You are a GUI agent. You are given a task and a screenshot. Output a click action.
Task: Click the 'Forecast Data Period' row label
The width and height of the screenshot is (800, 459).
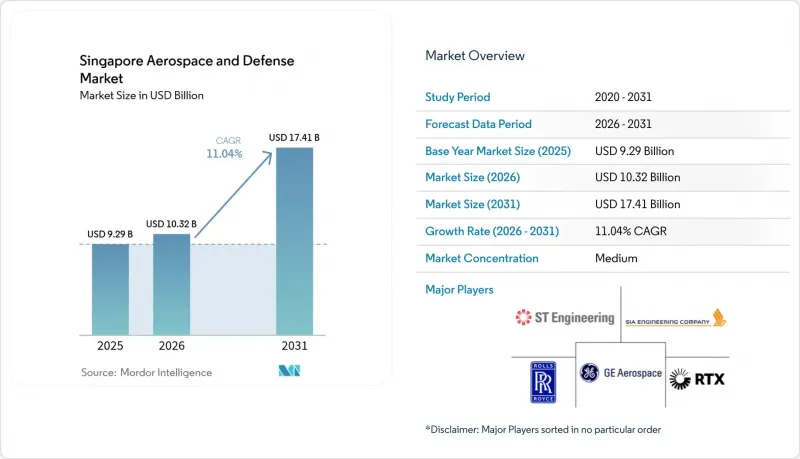click(479, 124)
